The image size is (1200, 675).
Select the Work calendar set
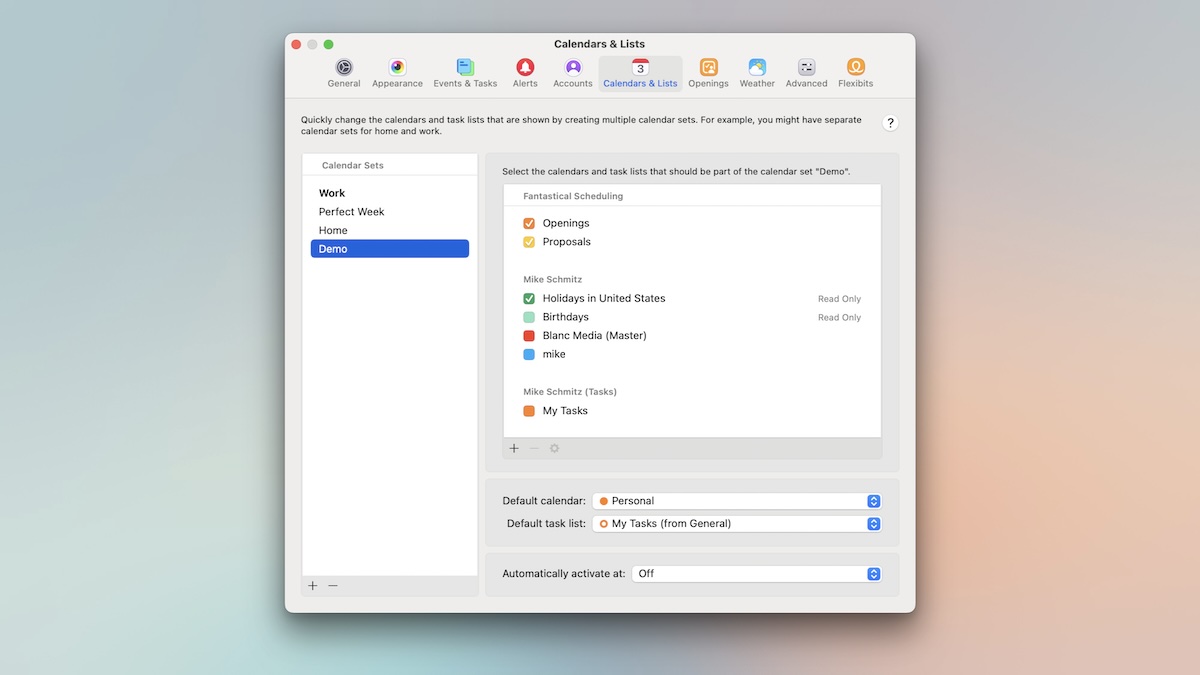click(x=390, y=193)
